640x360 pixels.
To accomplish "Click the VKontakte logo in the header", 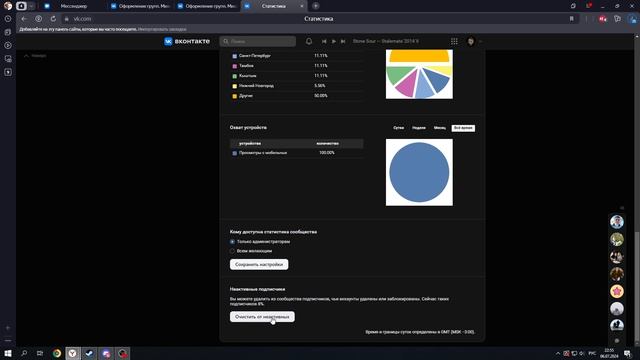I will point(187,41).
